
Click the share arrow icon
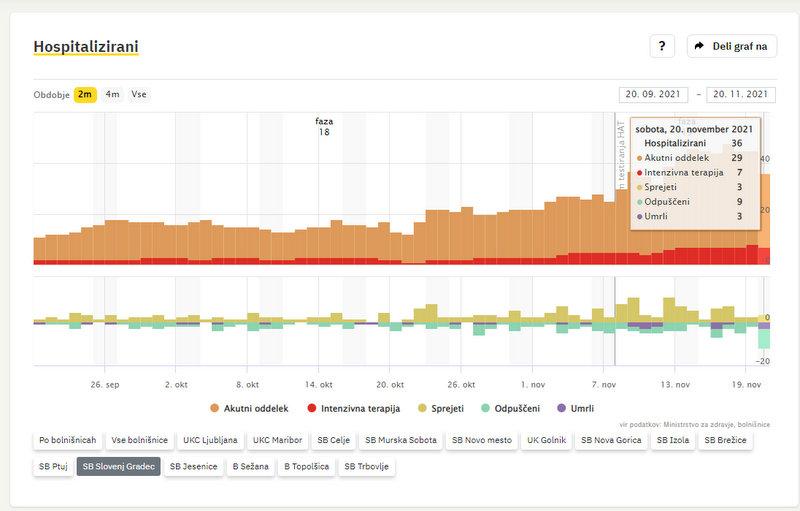coord(699,46)
